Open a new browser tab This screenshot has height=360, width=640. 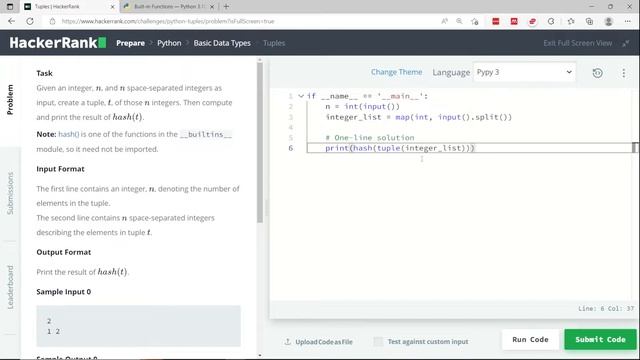pos(226,7)
